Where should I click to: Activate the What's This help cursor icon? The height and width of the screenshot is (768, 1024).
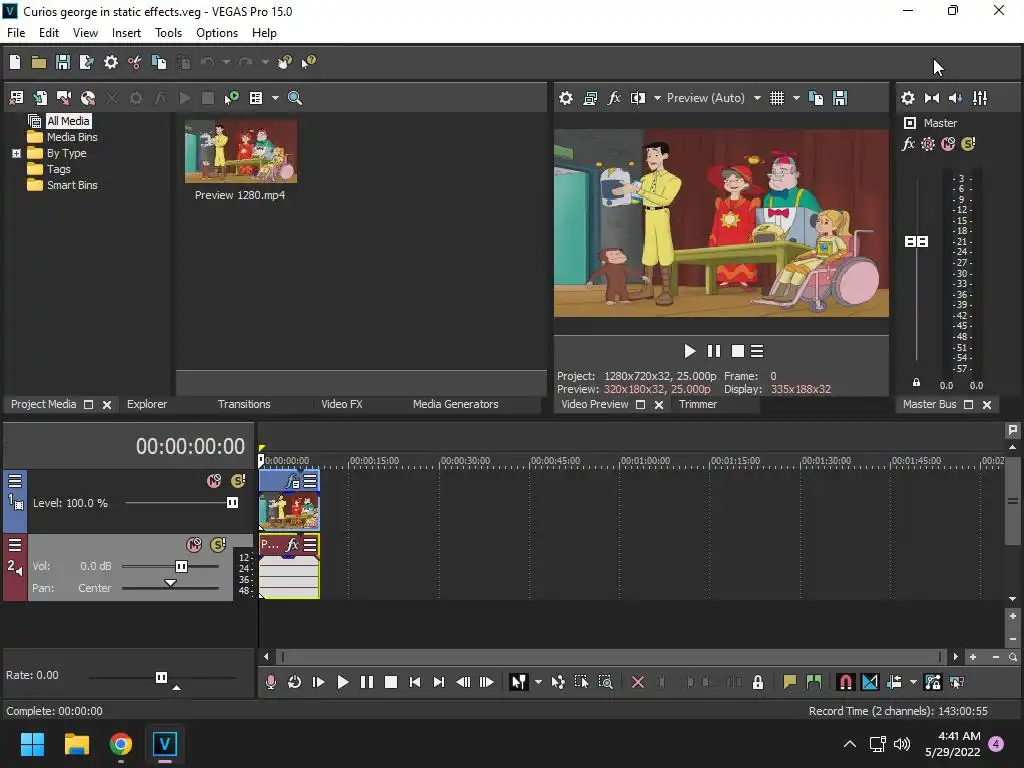pyautogui.click(x=308, y=62)
